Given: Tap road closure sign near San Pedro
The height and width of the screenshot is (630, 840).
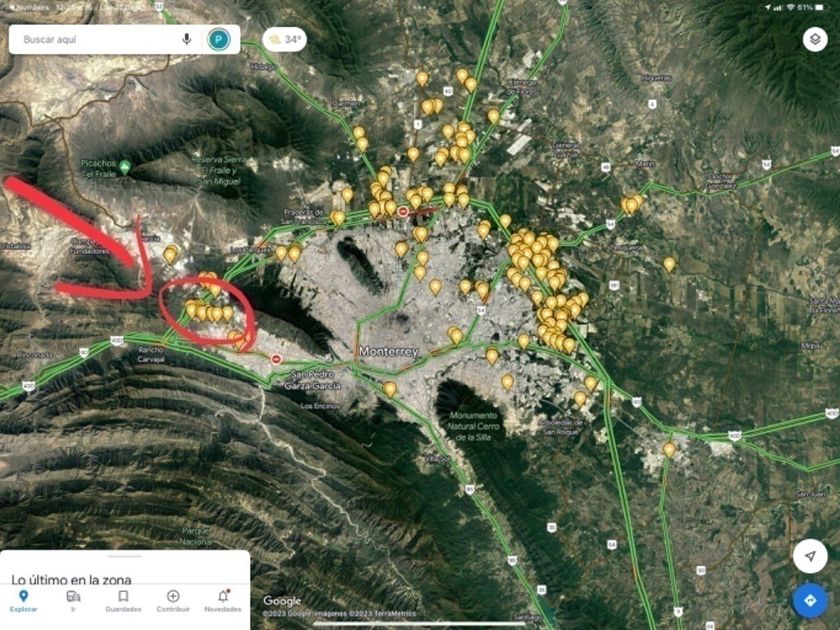Looking at the screenshot, I should click(x=276, y=359).
